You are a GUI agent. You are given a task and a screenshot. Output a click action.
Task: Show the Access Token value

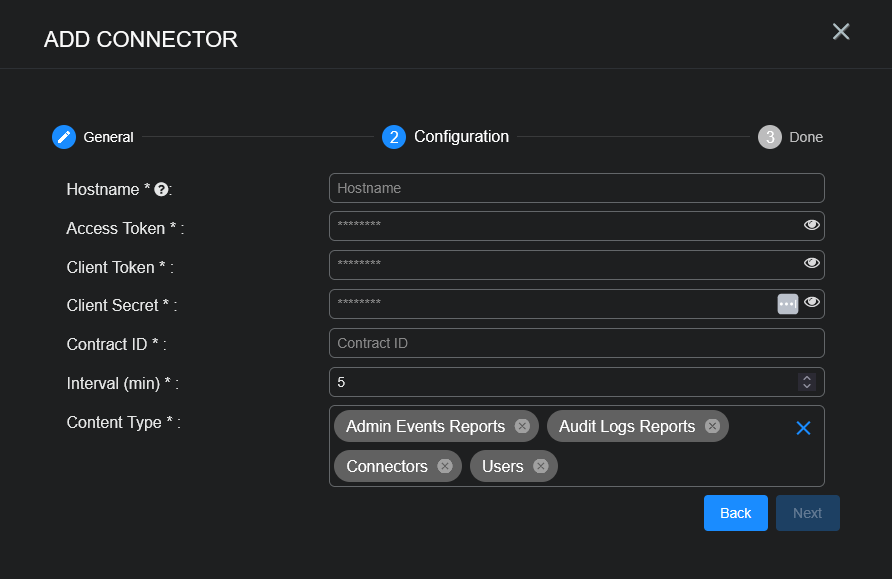812,226
